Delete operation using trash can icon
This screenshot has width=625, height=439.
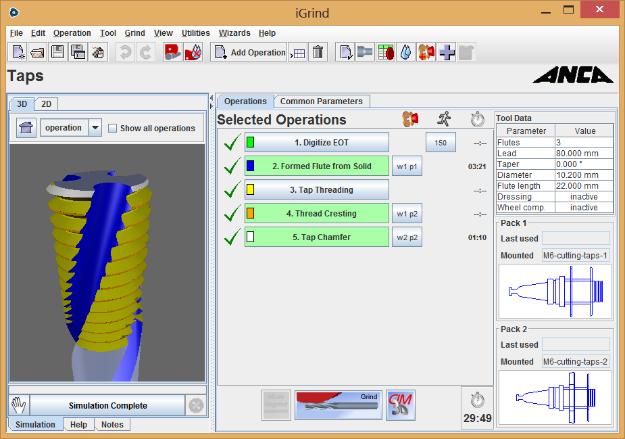[318, 52]
